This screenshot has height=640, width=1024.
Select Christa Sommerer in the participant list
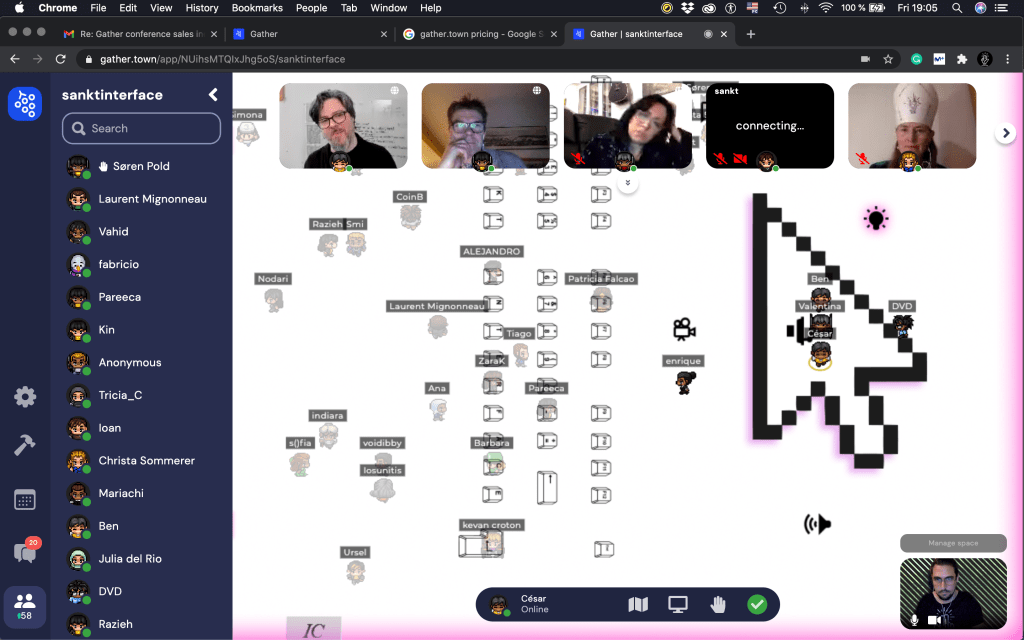pos(146,461)
